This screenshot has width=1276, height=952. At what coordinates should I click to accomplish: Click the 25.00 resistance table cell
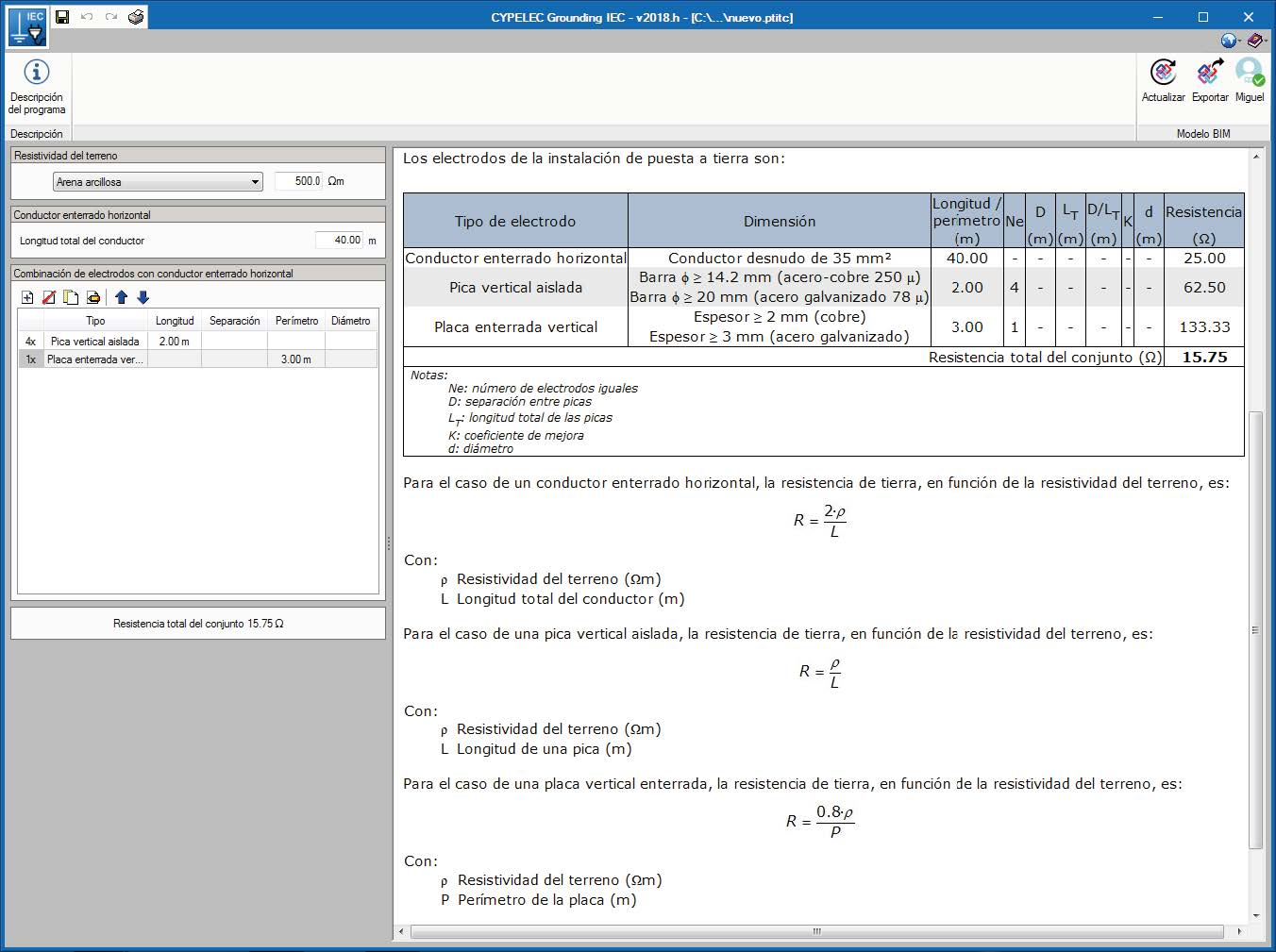[1204, 258]
